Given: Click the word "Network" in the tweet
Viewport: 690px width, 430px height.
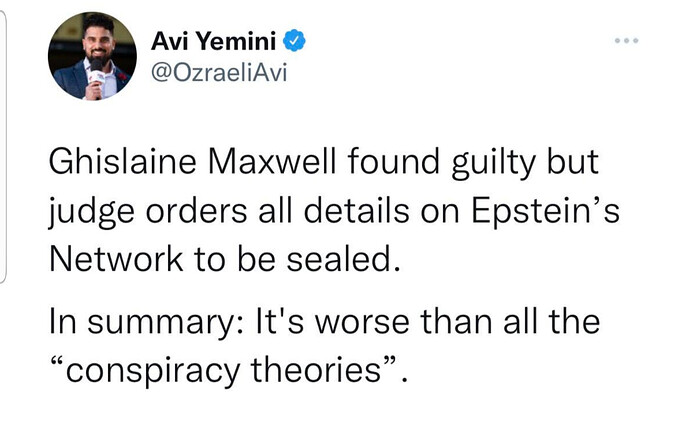Looking at the screenshot, I should (116, 259).
